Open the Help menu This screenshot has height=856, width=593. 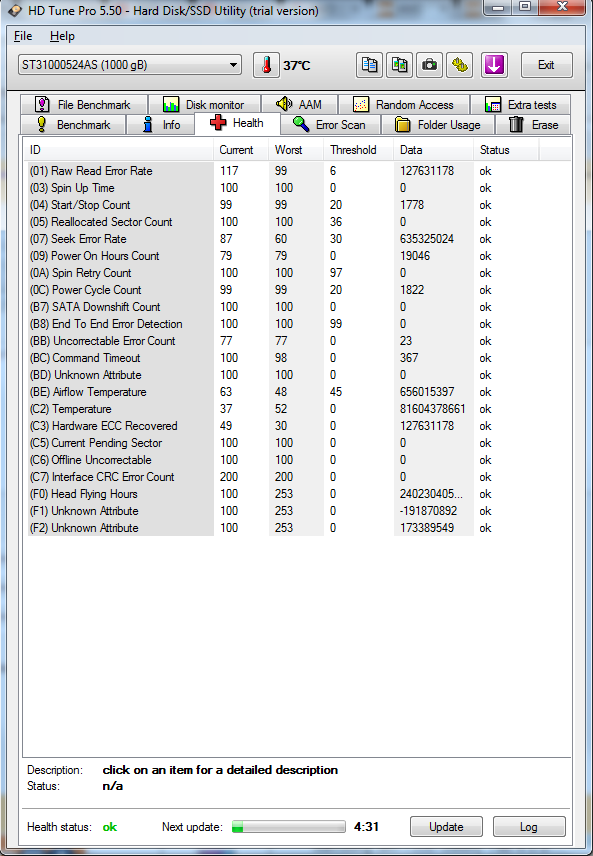[x=62, y=36]
